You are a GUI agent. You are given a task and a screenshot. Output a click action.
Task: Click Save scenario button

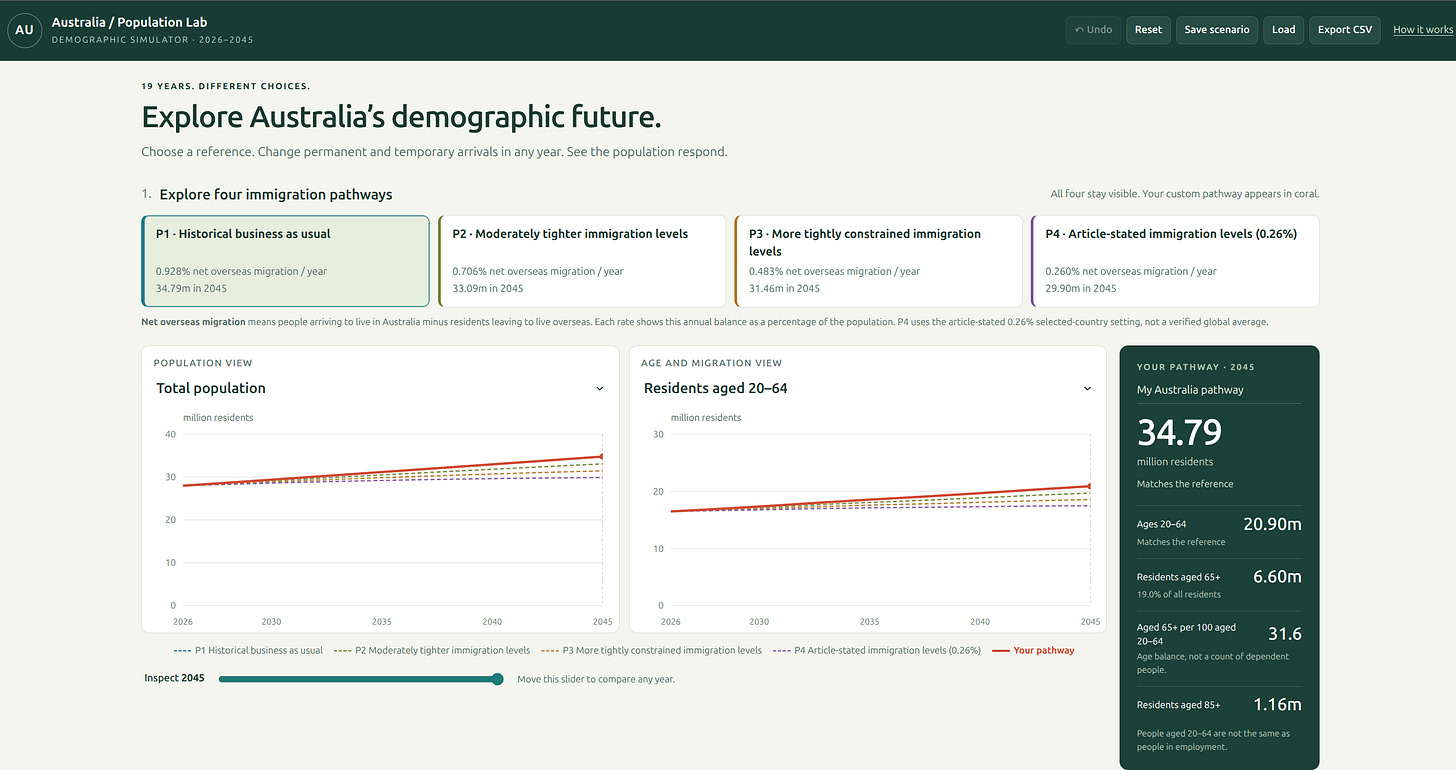(1217, 30)
